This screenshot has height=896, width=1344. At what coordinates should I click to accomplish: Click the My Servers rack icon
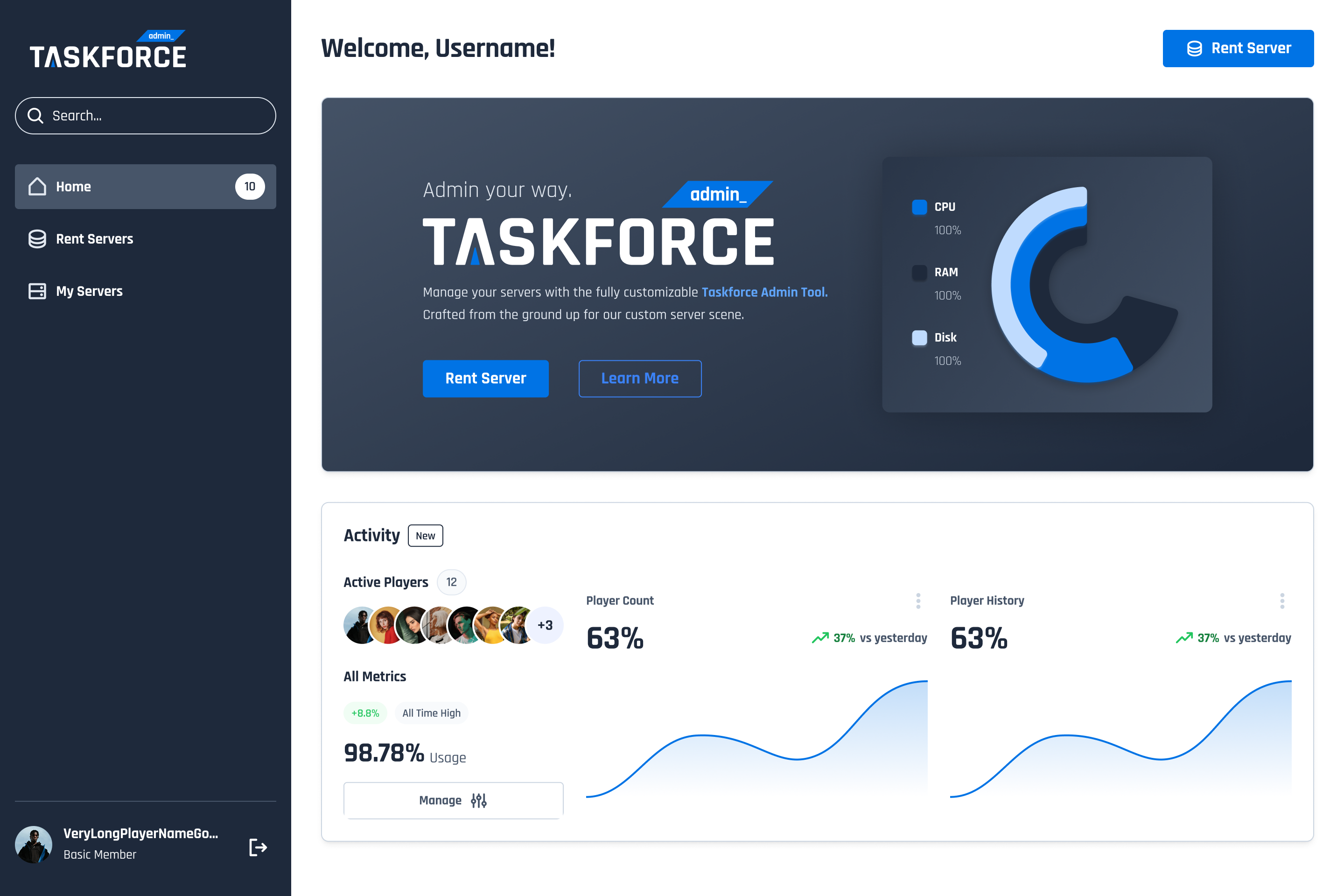pyautogui.click(x=37, y=291)
